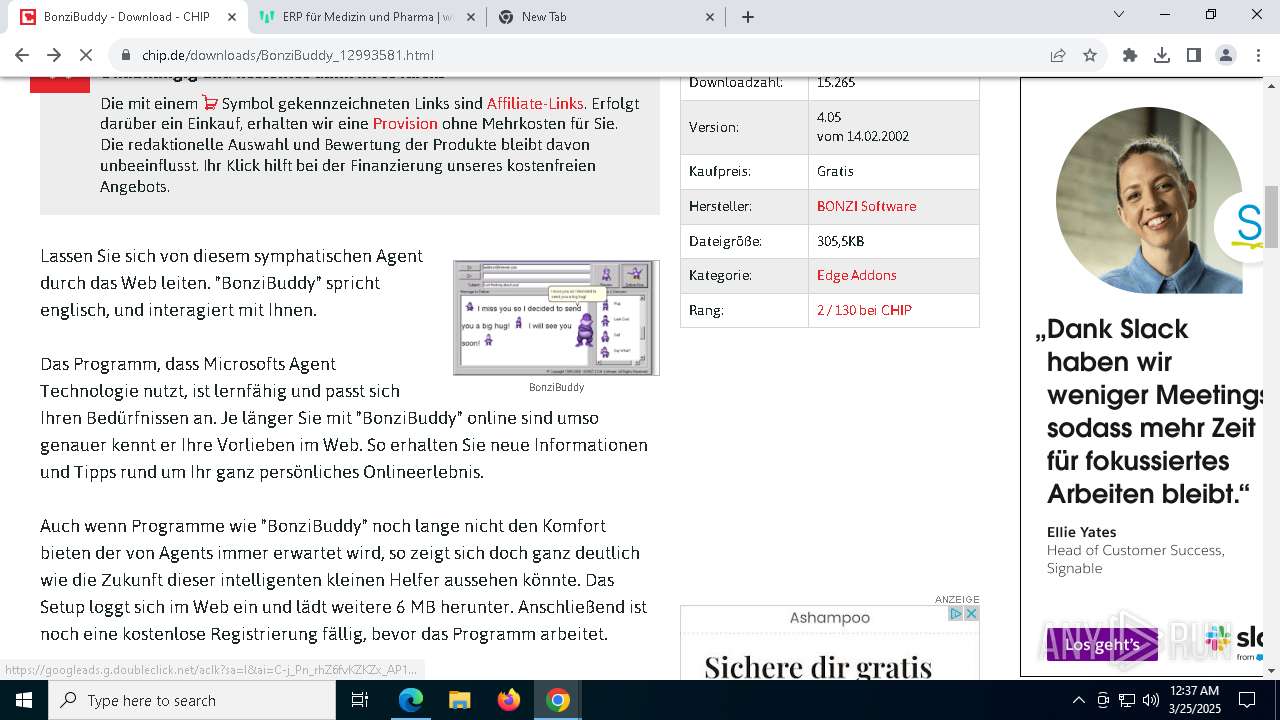The width and height of the screenshot is (1280, 720).
Task: Open the taskbar clock showing 12:37 AM
Action: tap(1194, 700)
